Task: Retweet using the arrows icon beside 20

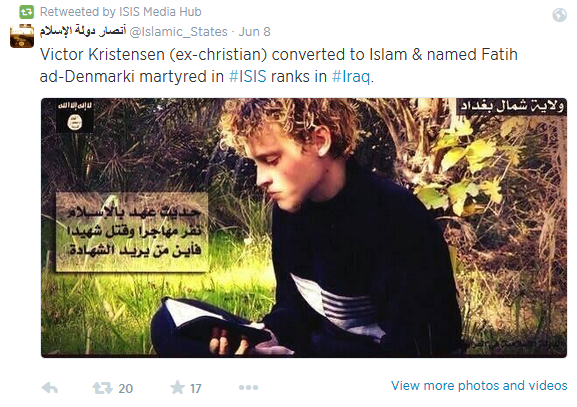Action: (102, 388)
